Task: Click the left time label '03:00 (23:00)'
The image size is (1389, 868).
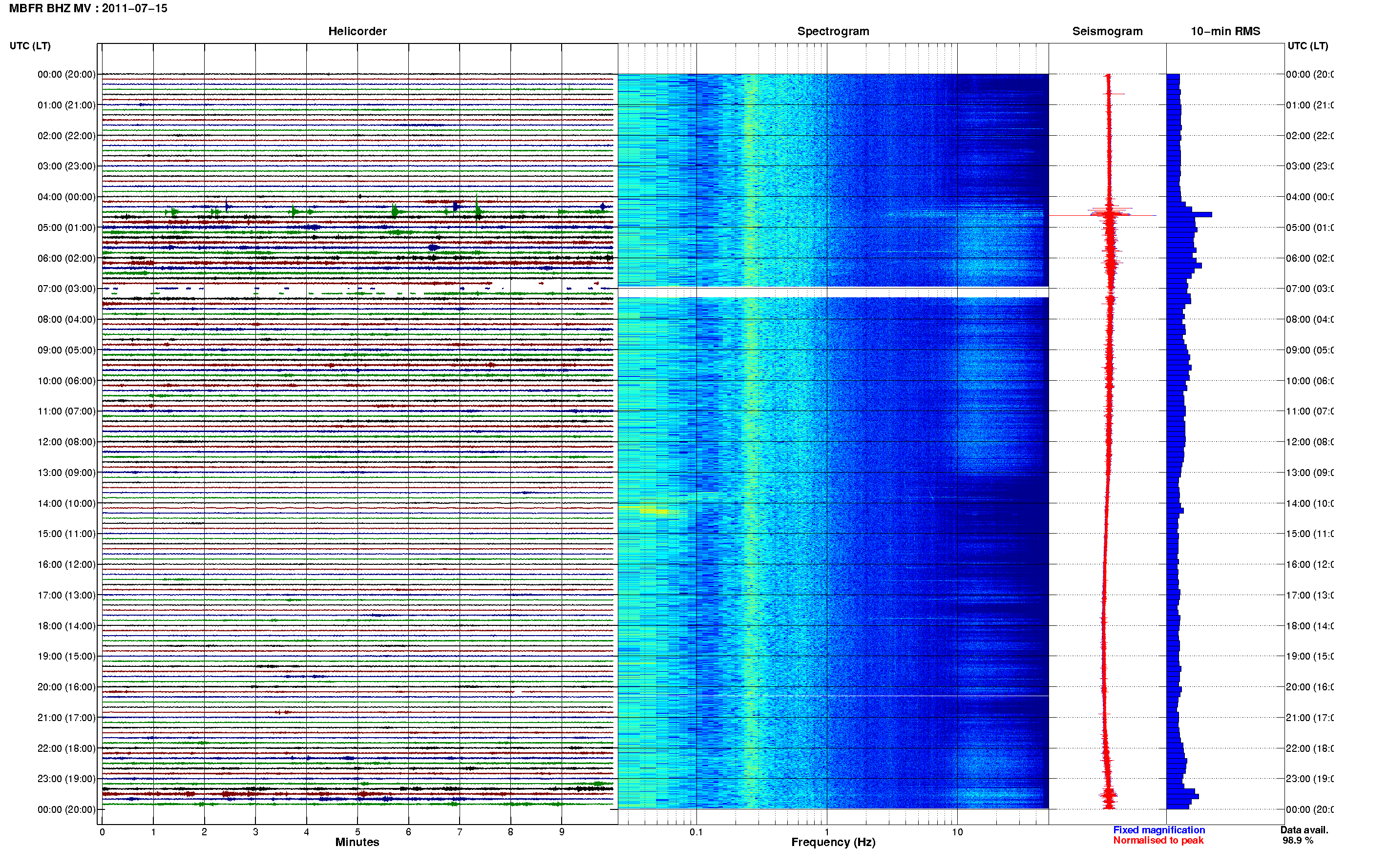Action: [x=66, y=166]
